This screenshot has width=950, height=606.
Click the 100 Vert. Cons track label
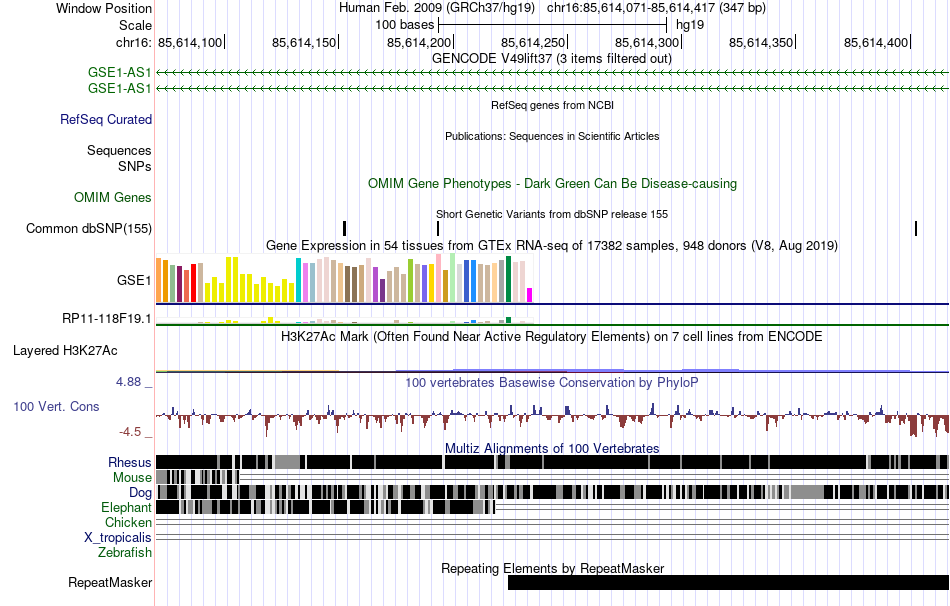(x=56, y=407)
